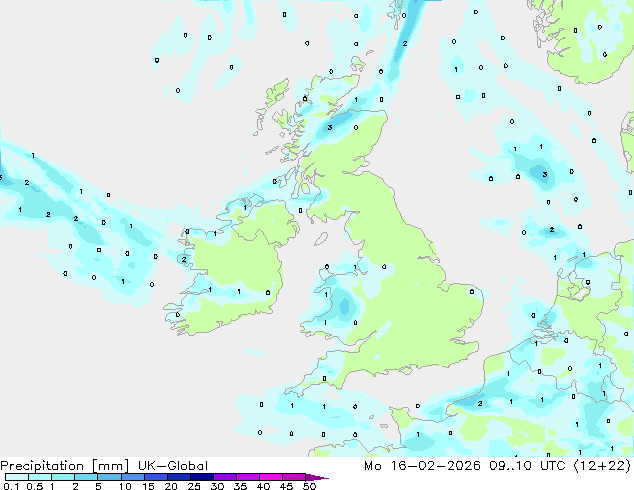Click the '3' value over the North Sea
This screenshot has width=634, height=490.
(x=545, y=174)
